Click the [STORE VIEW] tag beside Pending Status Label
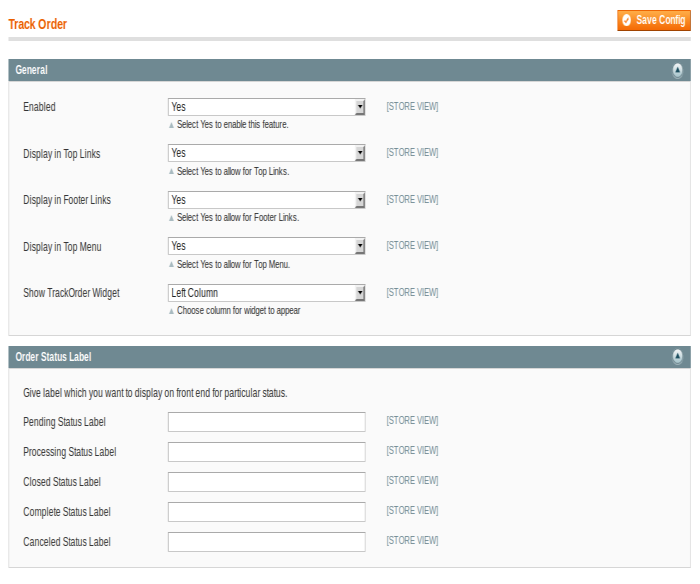The width and height of the screenshot is (700, 584). point(412,421)
